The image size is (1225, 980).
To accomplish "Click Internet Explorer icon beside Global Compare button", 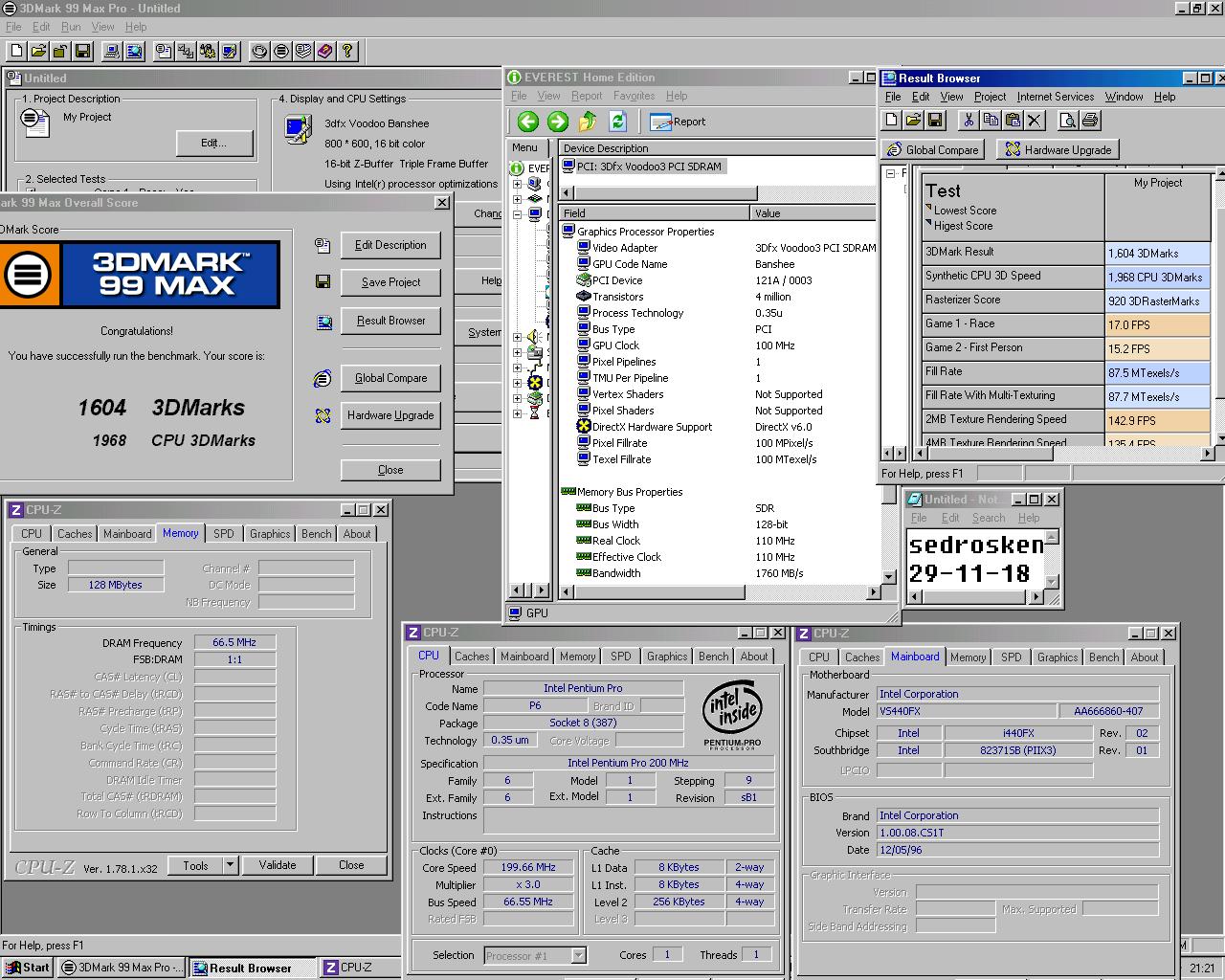I will pyautogui.click(x=323, y=378).
